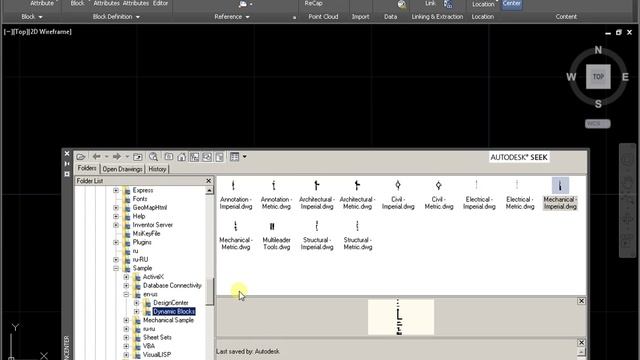
Task: Select Annotation - Imperial.dwg file
Action: (x=236, y=195)
